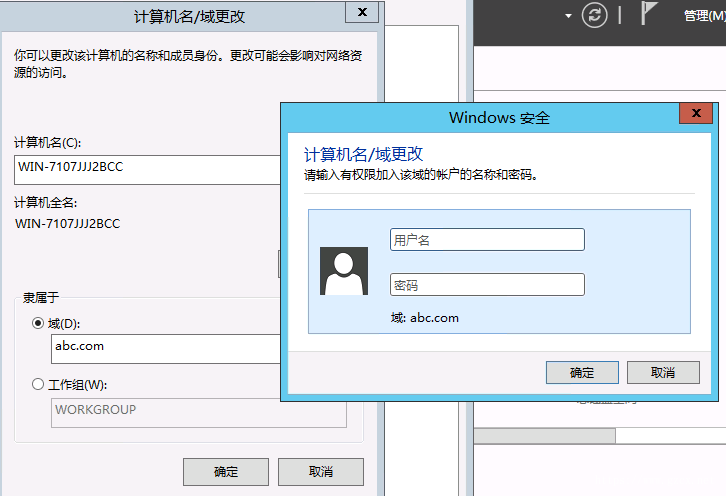Viewport: 726px width, 496px height.
Task: Click the abc.com domain text box
Action: tap(166, 349)
